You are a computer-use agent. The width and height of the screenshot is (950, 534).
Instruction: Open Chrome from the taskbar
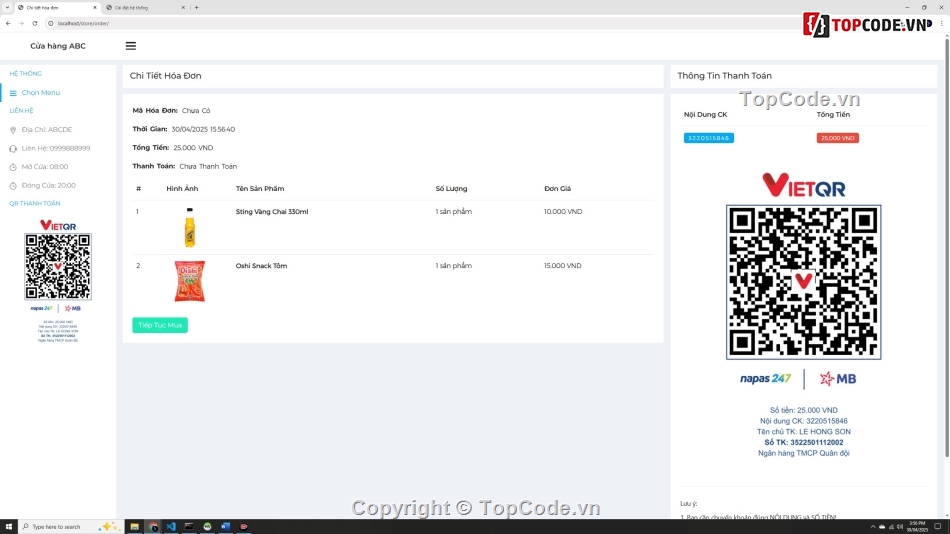tap(153, 527)
